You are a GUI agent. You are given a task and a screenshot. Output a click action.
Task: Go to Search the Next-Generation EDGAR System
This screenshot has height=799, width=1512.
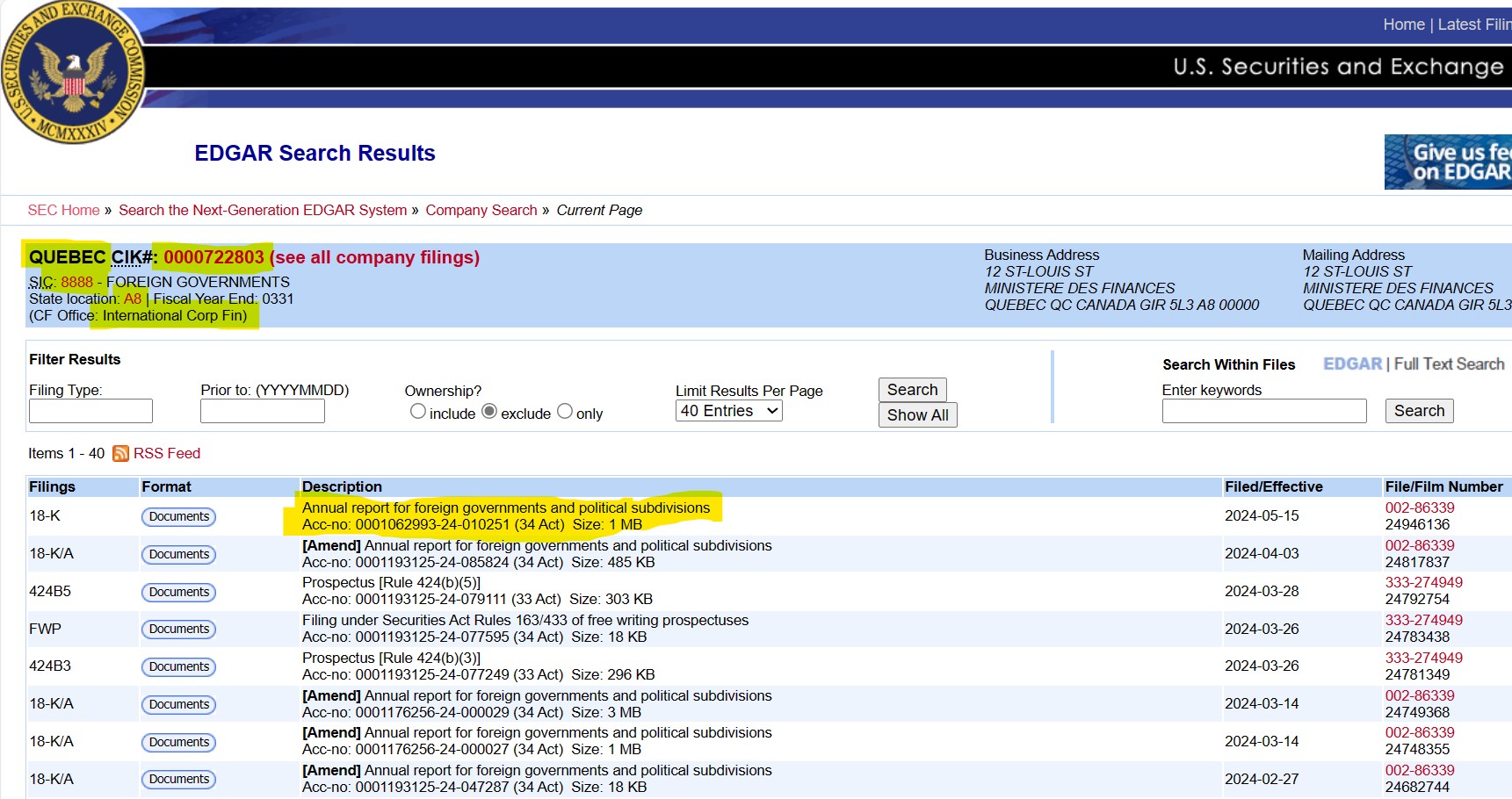263,211
